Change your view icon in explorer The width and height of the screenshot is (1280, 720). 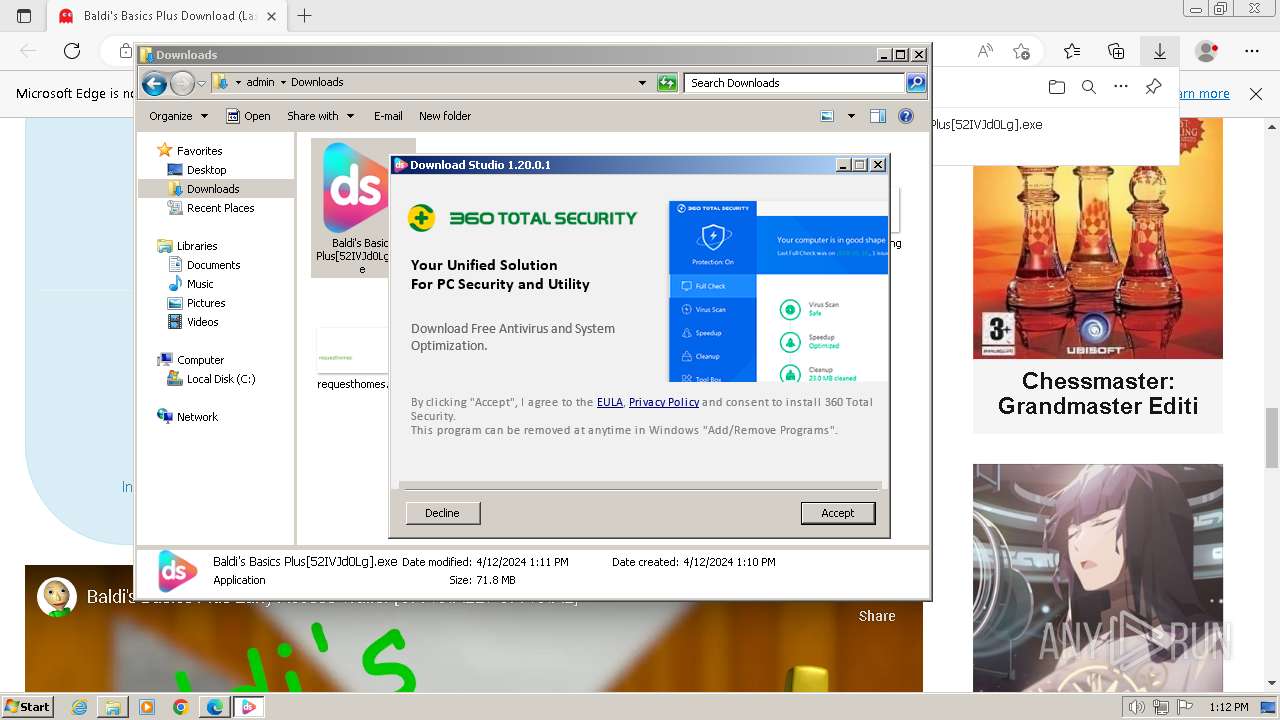tap(827, 116)
